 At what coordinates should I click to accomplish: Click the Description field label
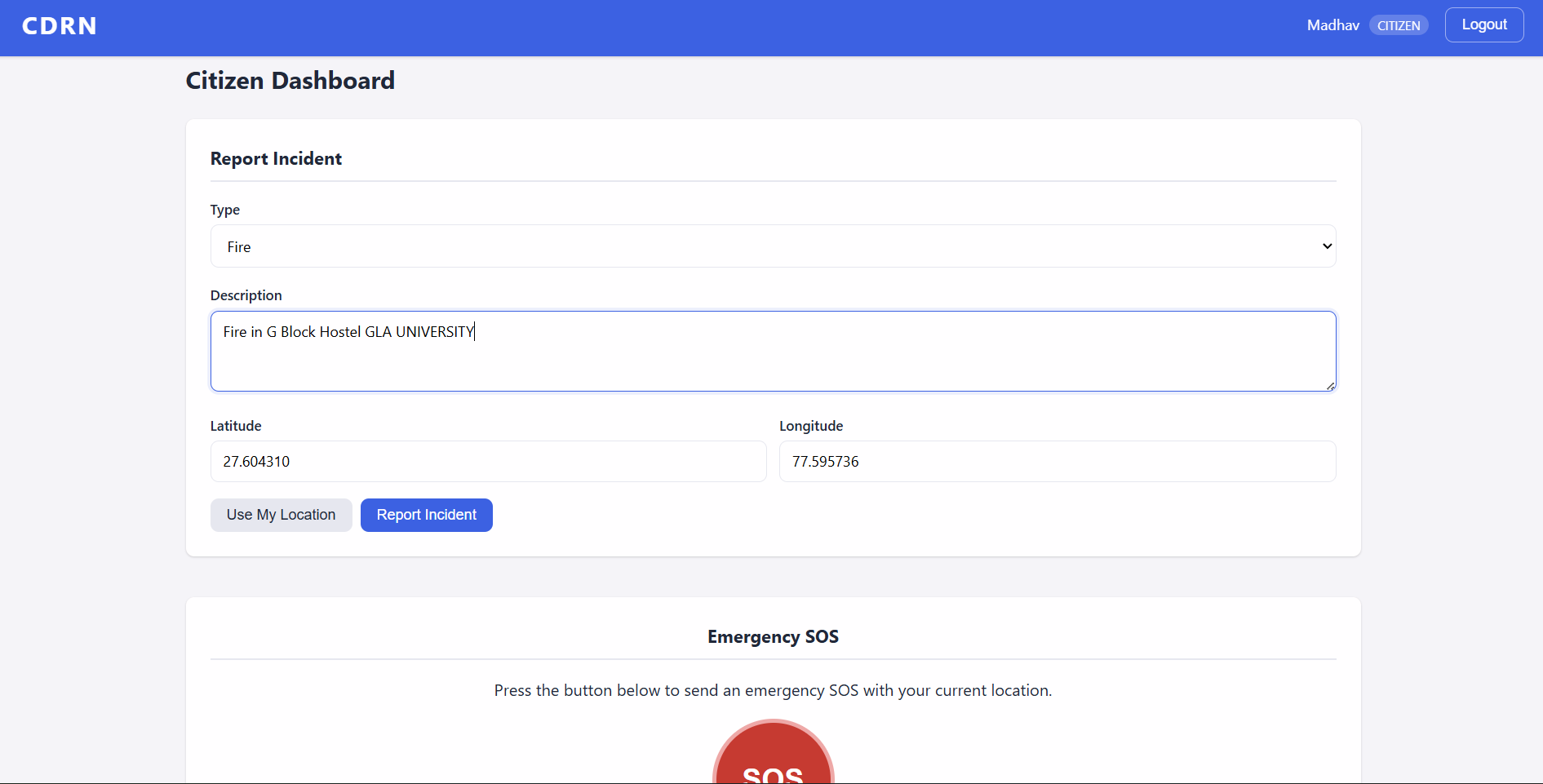point(246,295)
